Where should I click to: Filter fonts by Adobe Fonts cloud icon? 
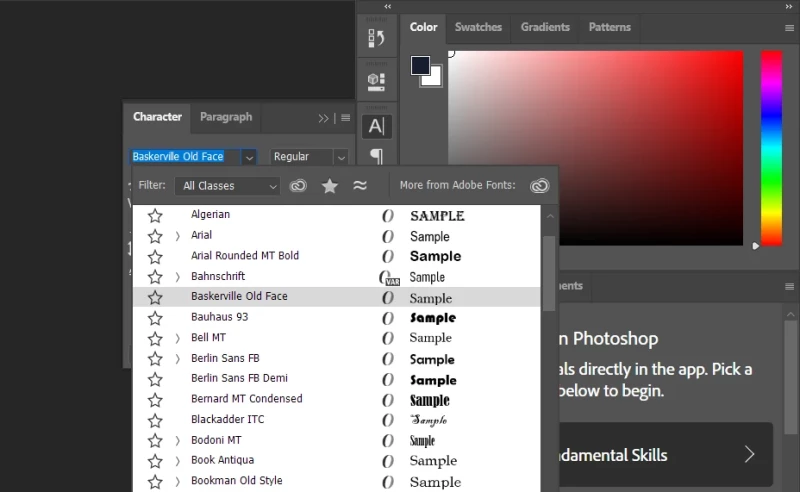click(x=298, y=186)
